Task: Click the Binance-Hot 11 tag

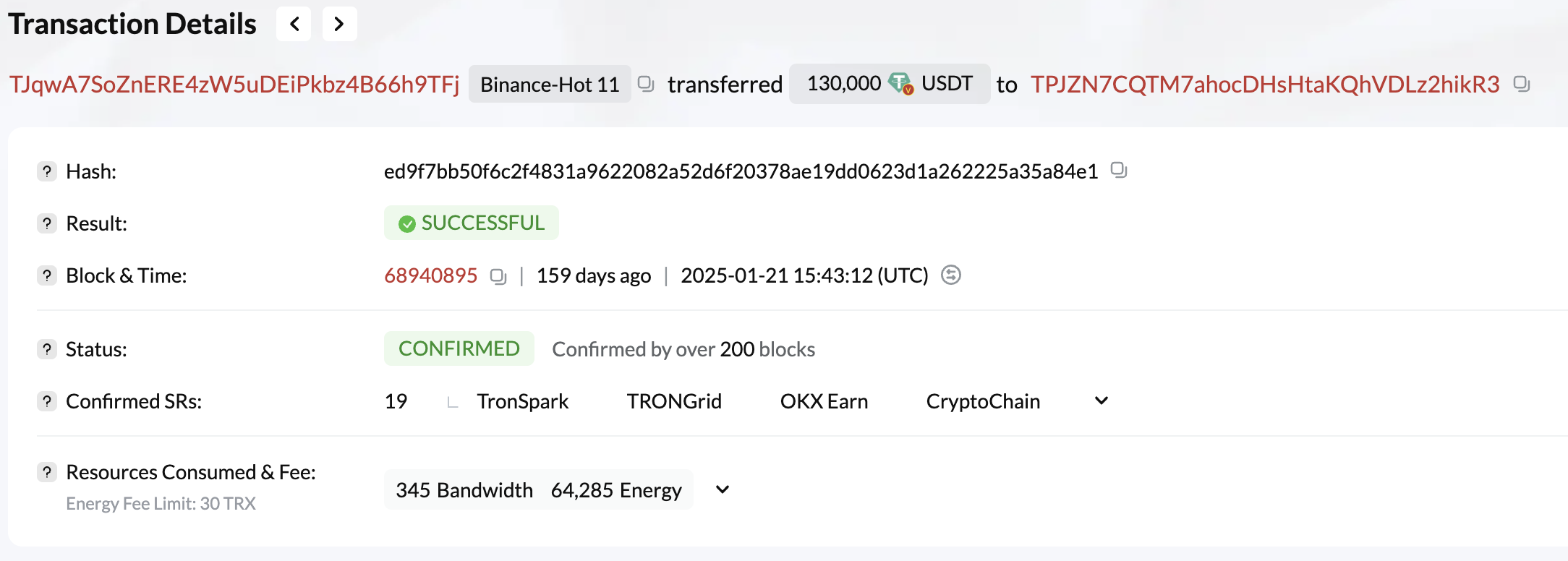Action: click(550, 85)
